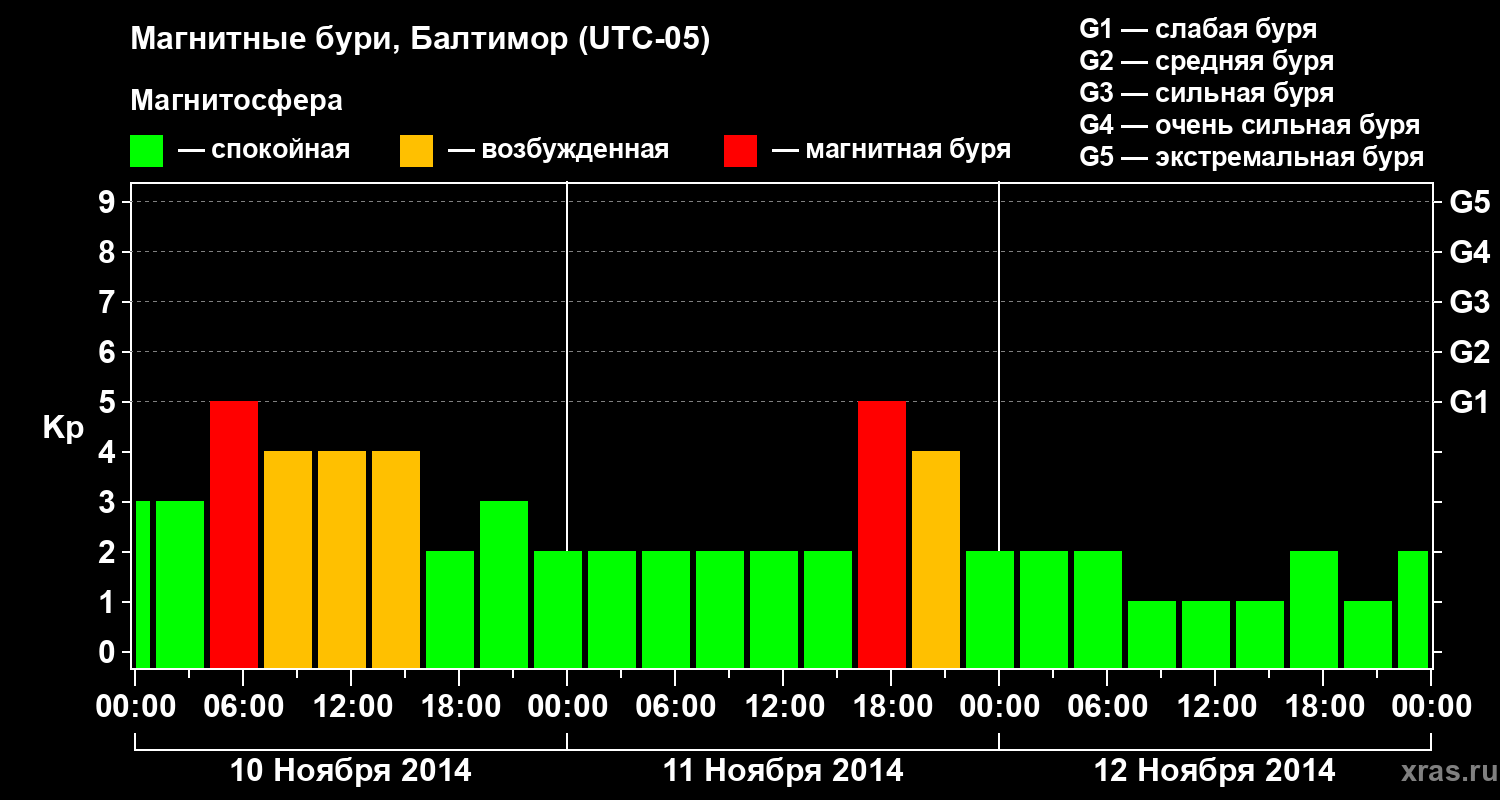Click the 'G3 — сильная буря' legend line
This screenshot has width=1500, height=800.
pyautogui.click(x=1206, y=93)
